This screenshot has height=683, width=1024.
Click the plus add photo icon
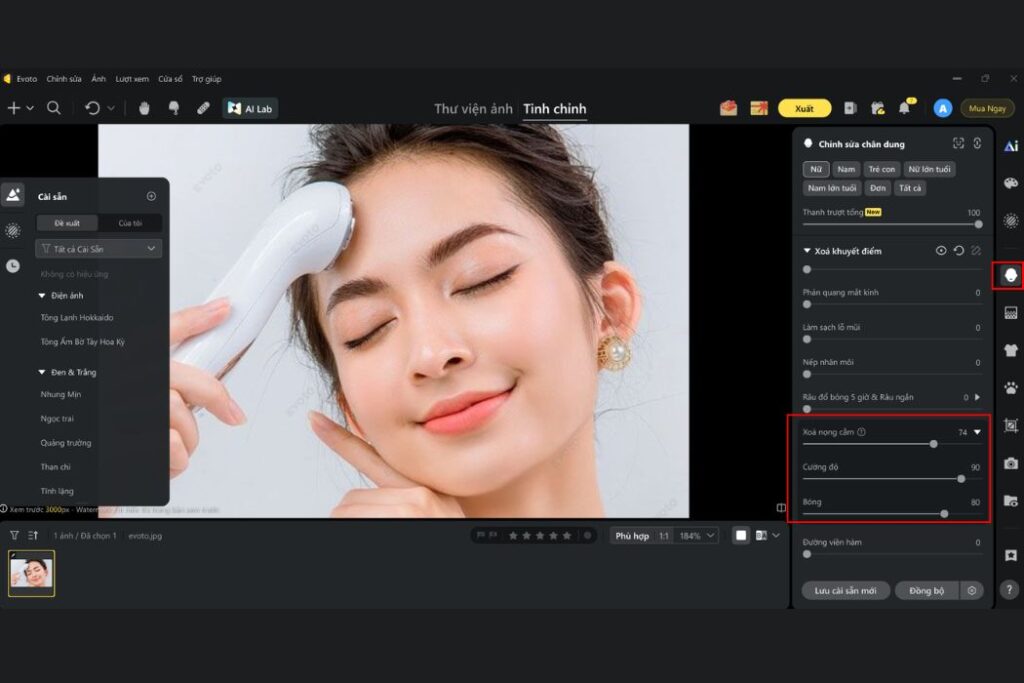click(14, 108)
